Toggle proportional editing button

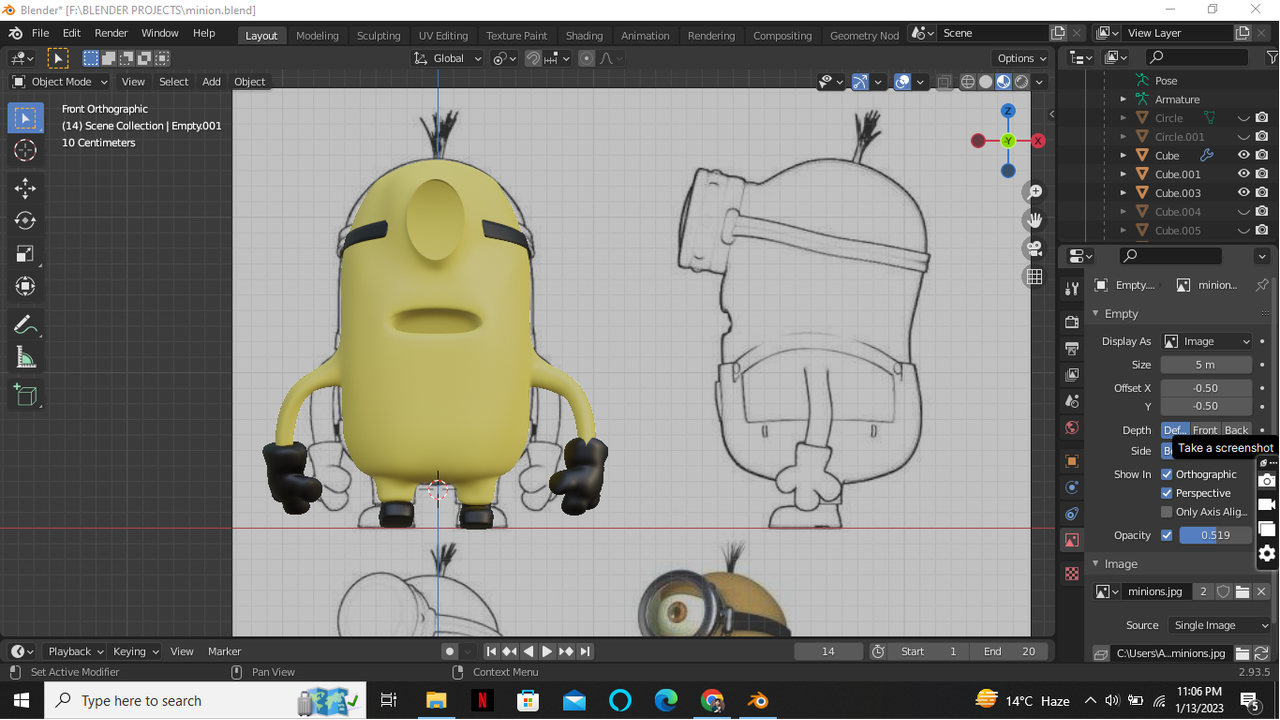click(586, 58)
